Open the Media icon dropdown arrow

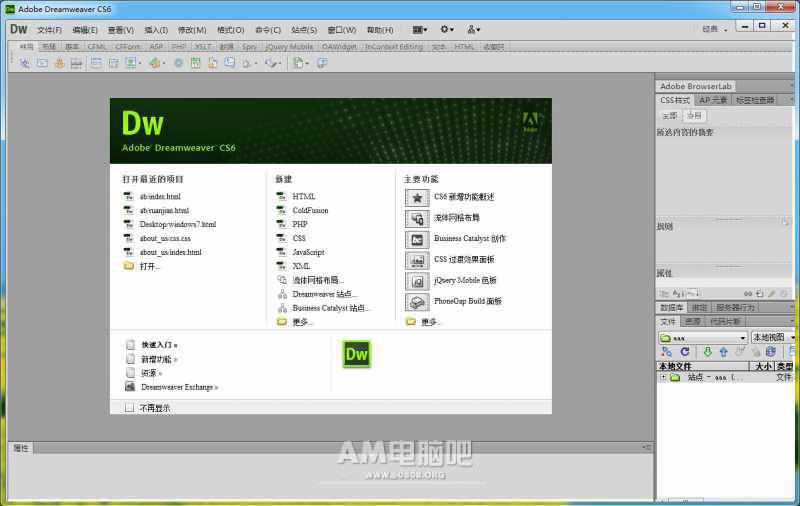pos(164,63)
